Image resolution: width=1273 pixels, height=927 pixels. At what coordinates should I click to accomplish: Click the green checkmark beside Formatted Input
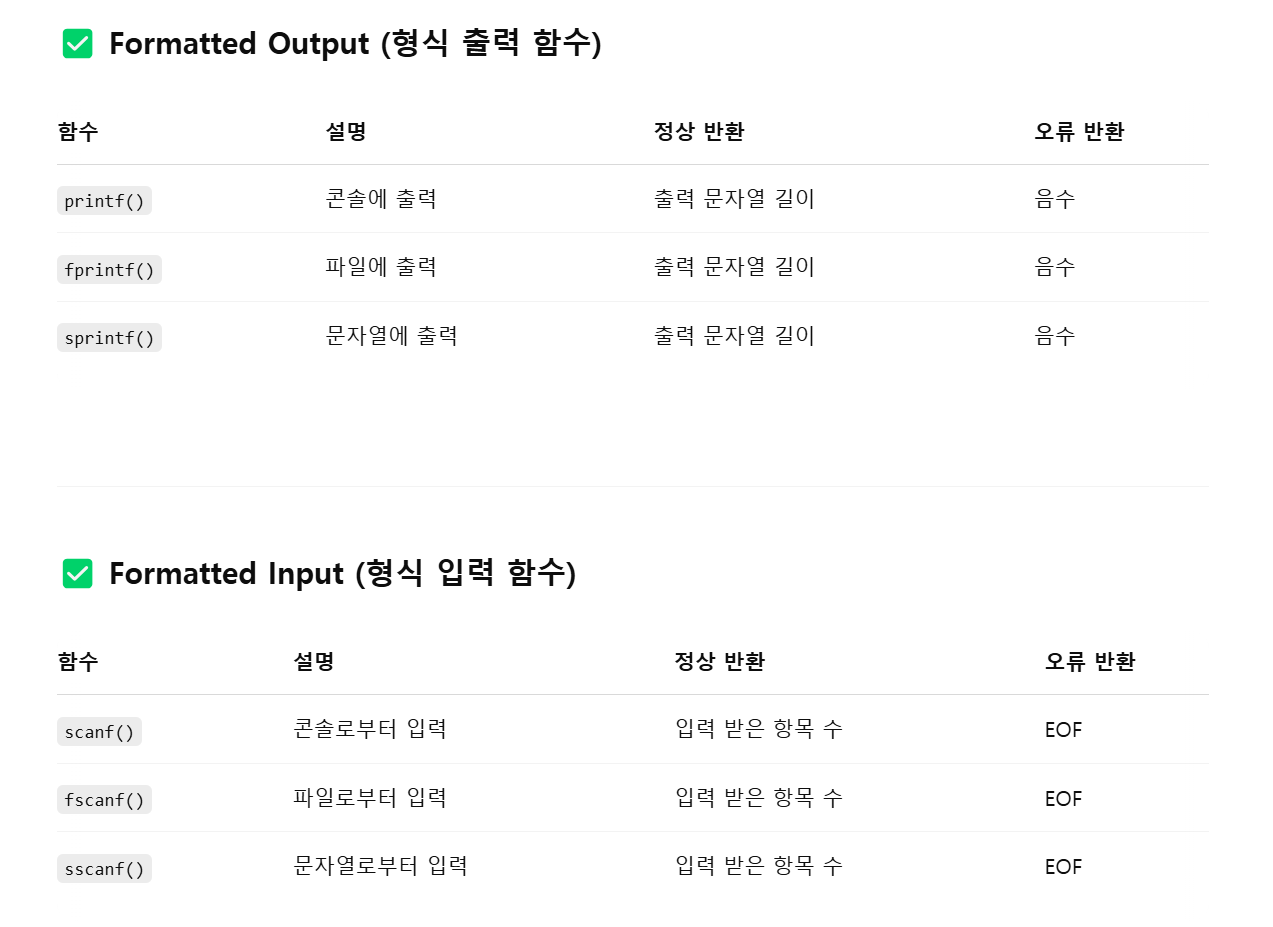point(77,574)
